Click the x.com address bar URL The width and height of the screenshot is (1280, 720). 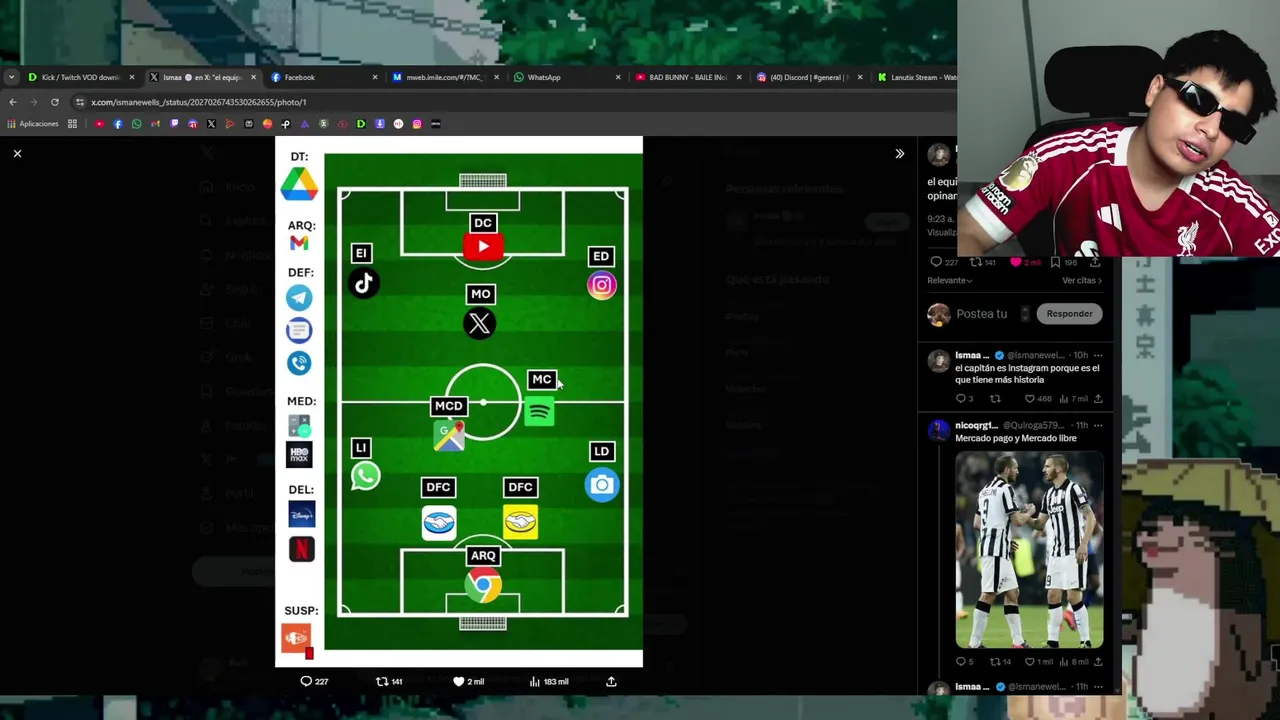198,102
